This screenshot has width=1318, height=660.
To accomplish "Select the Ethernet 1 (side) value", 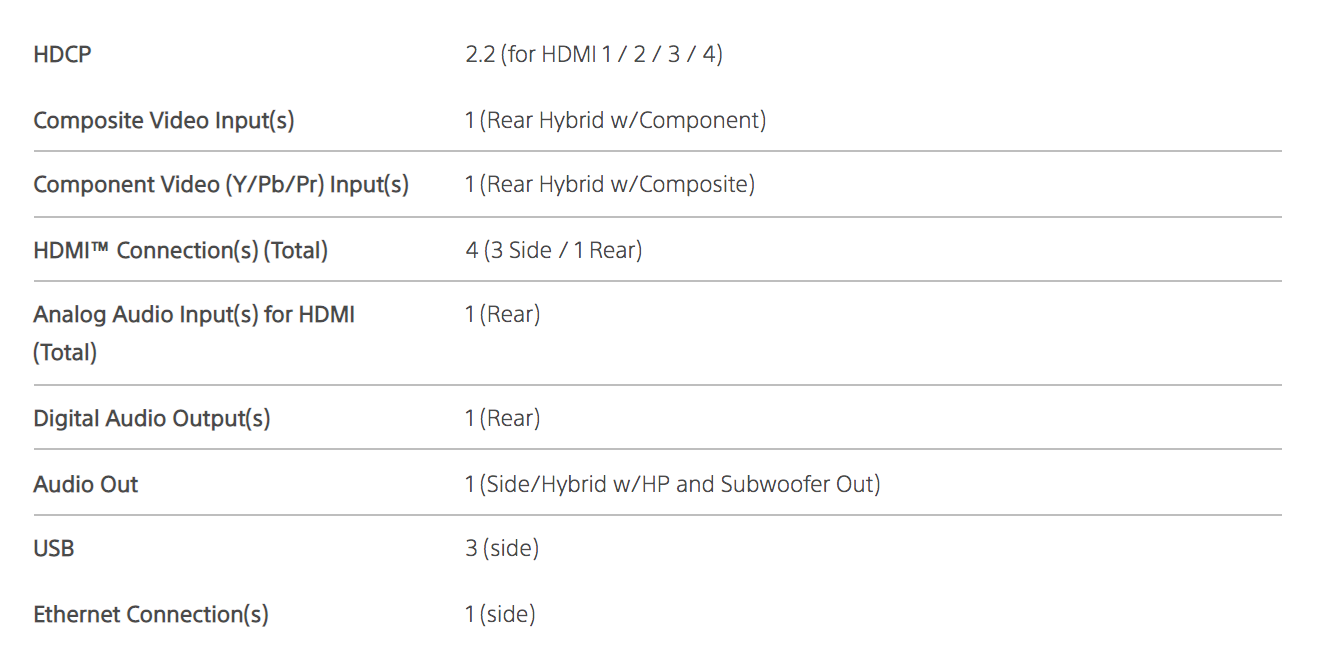I will tap(500, 614).
